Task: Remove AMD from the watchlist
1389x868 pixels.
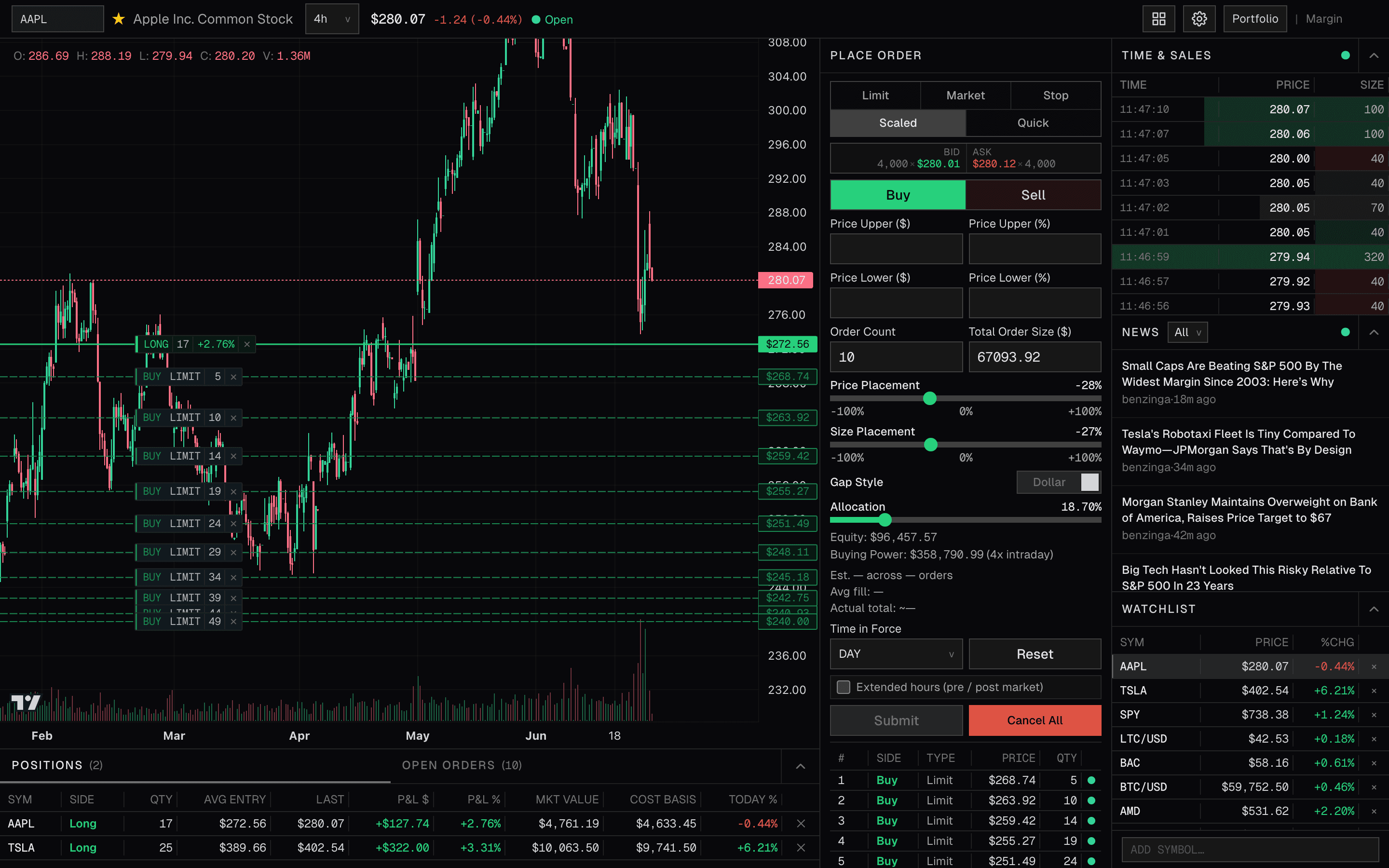Action: coord(1374,811)
